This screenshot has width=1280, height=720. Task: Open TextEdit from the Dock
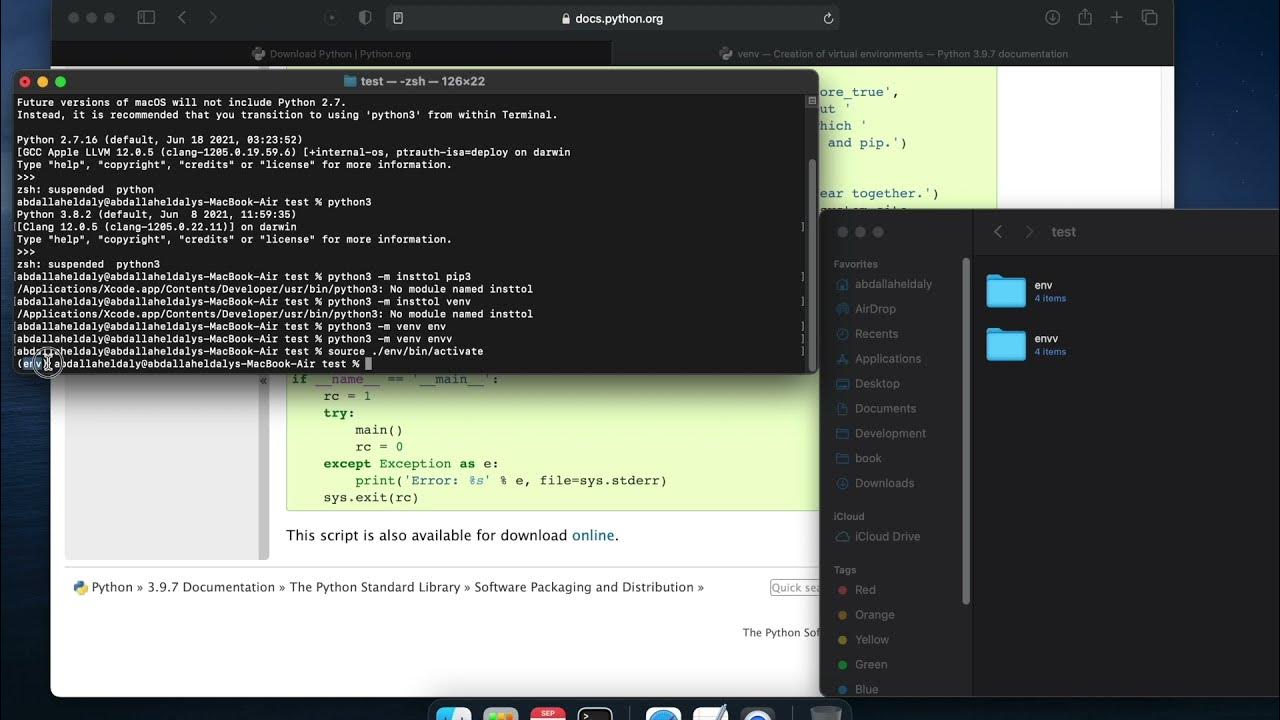coord(710,713)
